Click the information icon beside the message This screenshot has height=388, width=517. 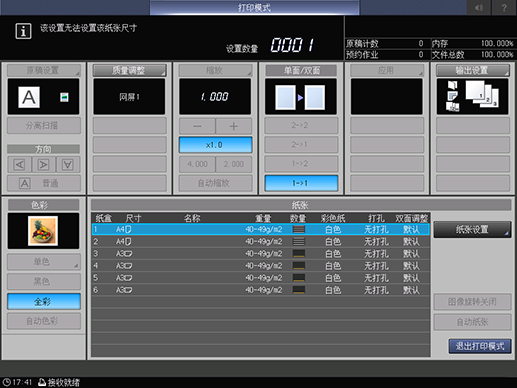[x=23, y=31]
